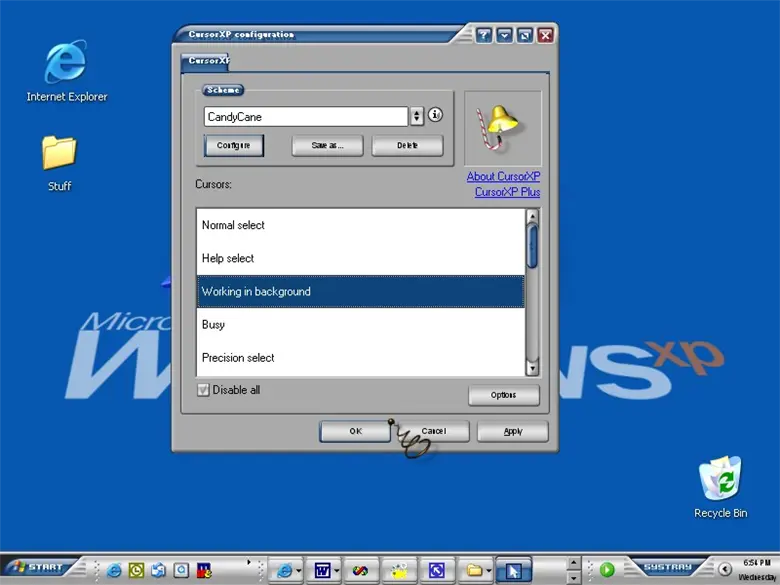
Task: Switch to Internet Explorer taskbar button
Action: point(285,570)
